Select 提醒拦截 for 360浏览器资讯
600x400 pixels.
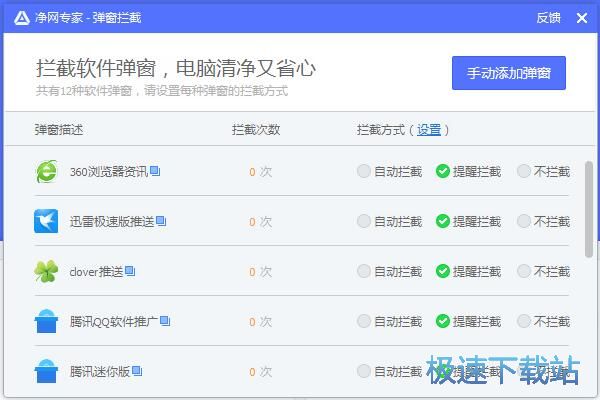coord(469,171)
